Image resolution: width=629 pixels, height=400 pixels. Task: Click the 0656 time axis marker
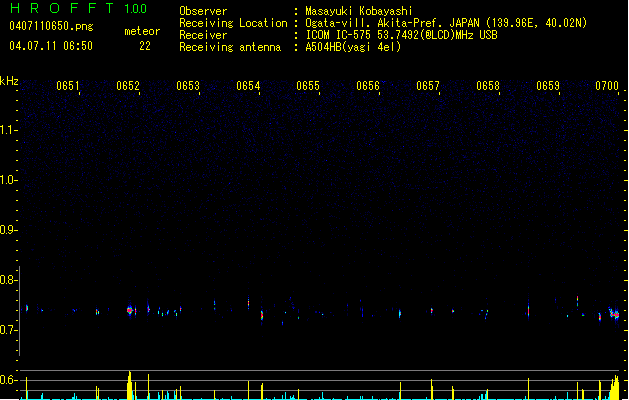click(368, 86)
